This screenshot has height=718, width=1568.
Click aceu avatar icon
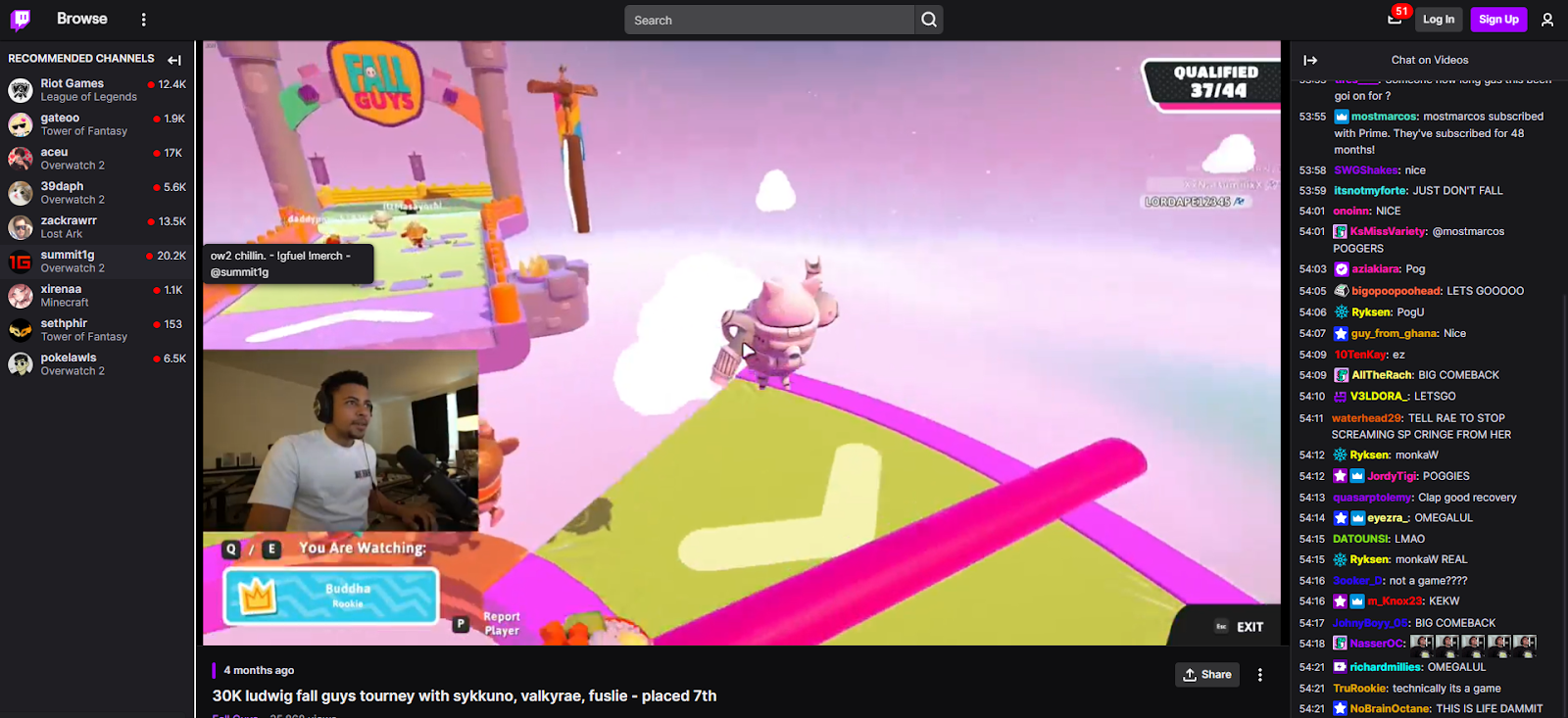tap(21, 159)
